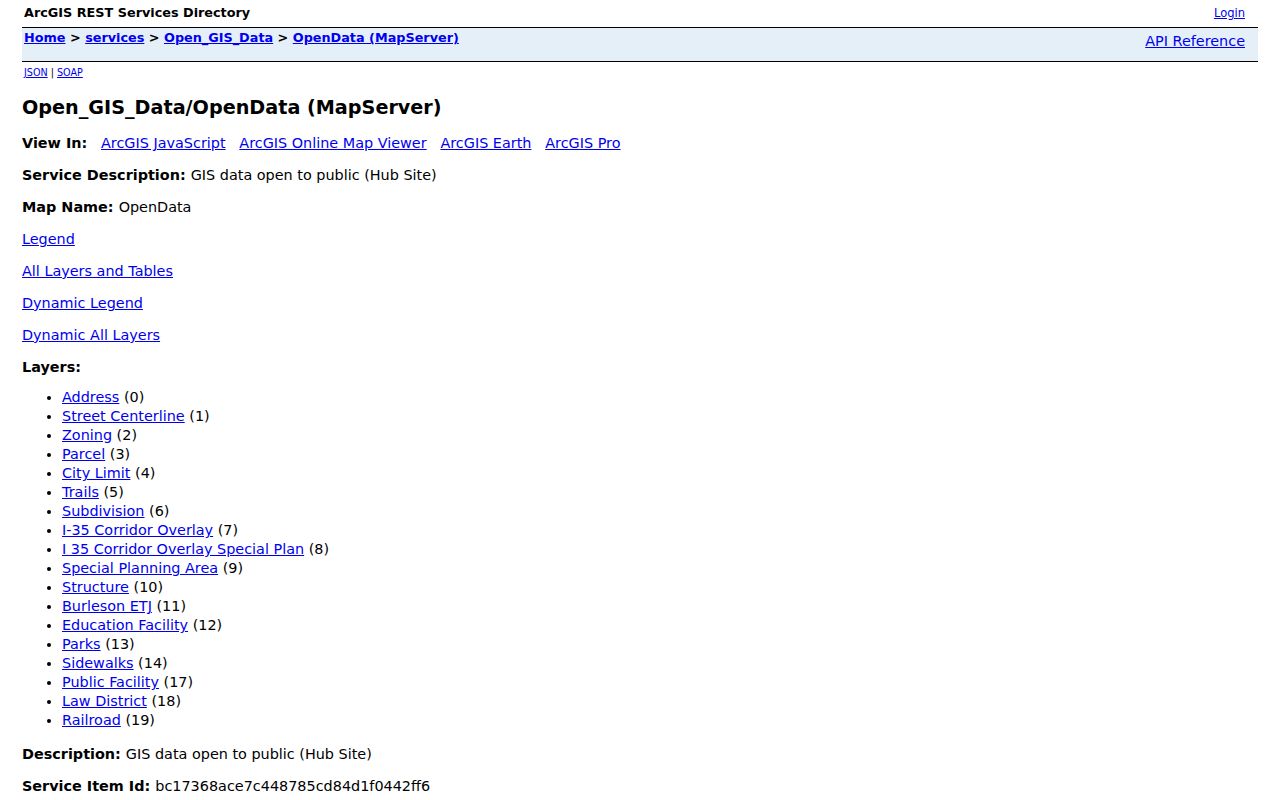Image resolution: width=1280 pixels, height=800 pixels.
Task: Open the Sidewalks layer
Action: (97, 663)
